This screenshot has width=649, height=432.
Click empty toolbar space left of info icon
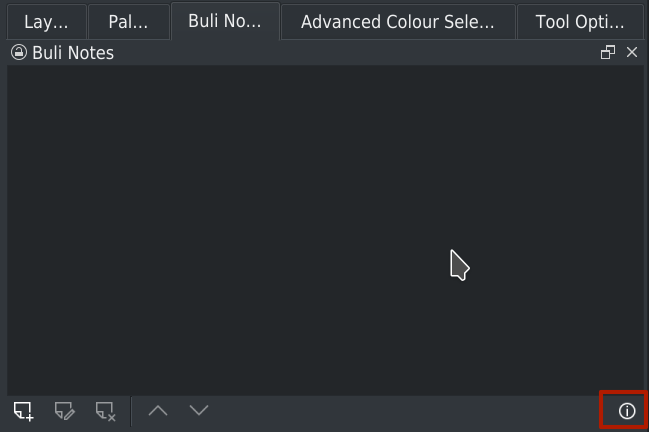(400, 411)
